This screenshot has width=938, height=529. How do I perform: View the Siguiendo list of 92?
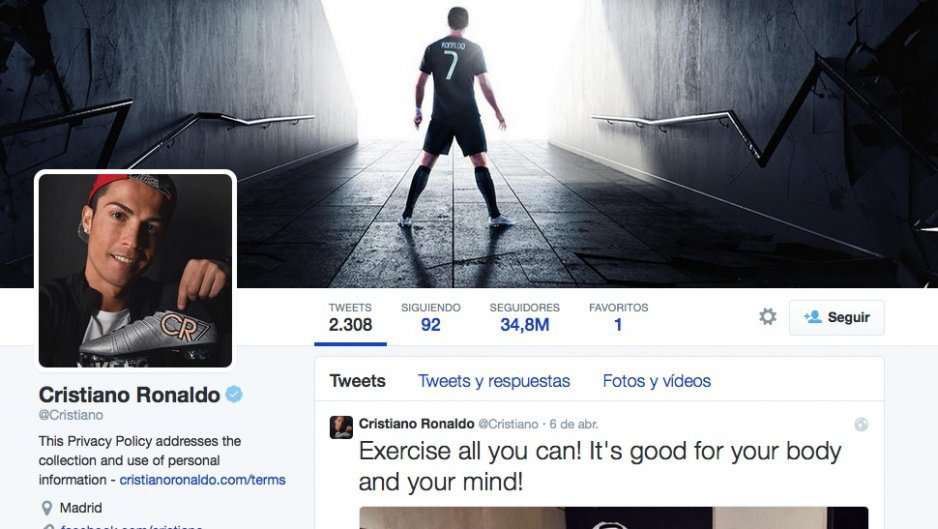[x=431, y=318]
